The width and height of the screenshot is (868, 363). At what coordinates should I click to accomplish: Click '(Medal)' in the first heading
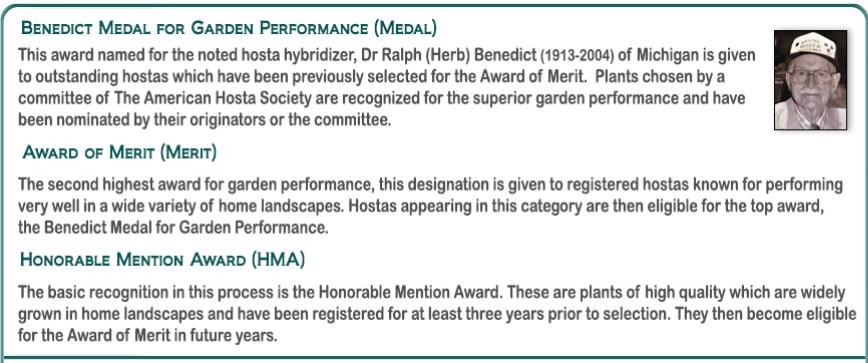(405, 28)
